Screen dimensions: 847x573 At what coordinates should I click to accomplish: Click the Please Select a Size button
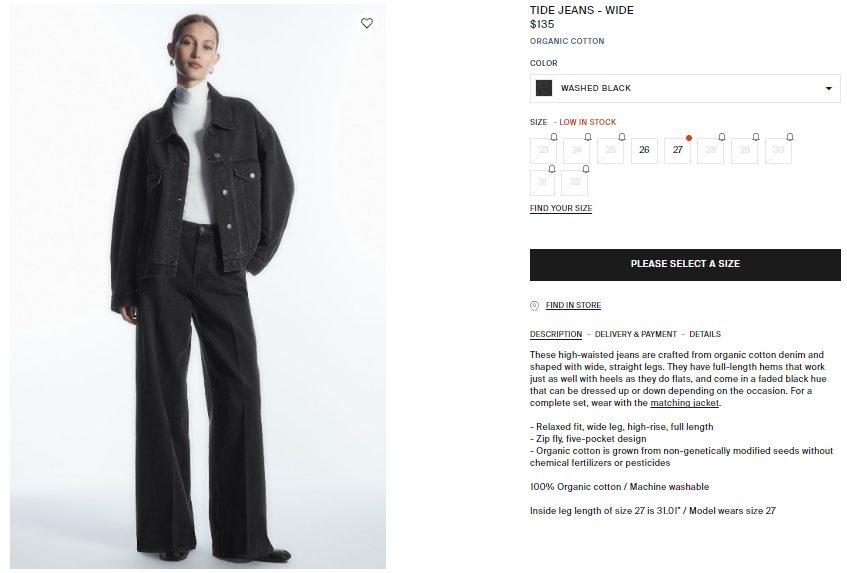click(x=685, y=265)
